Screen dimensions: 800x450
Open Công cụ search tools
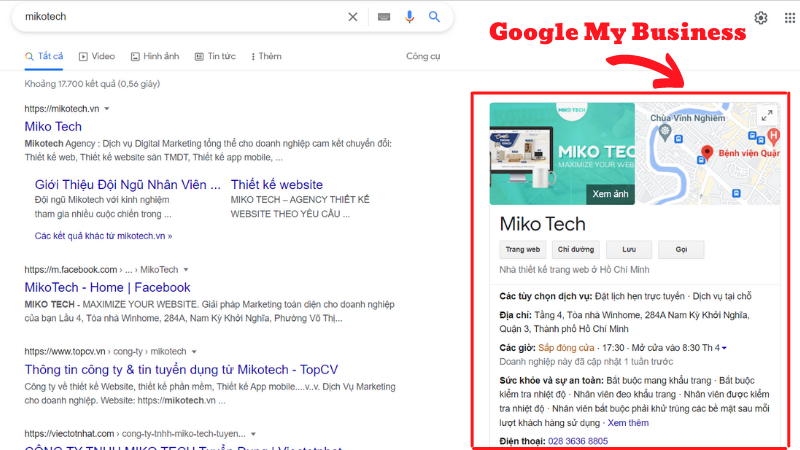pyautogui.click(x=423, y=56)
